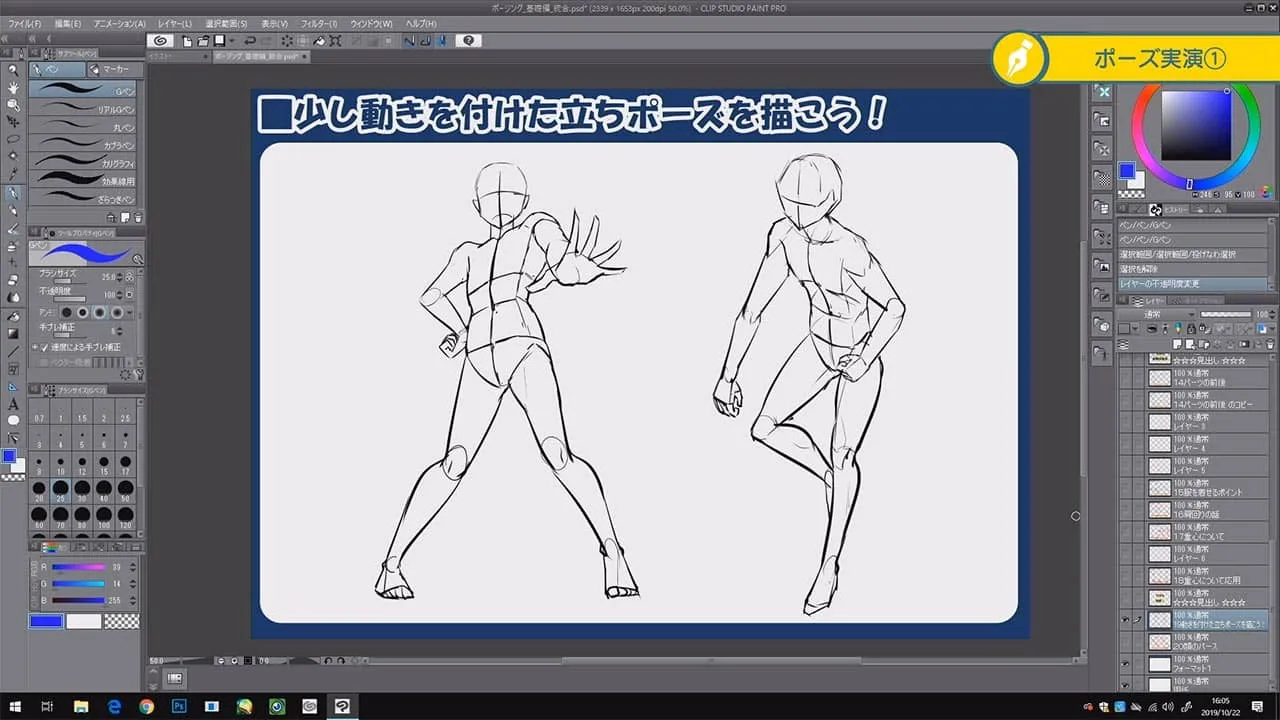Enable the 速度による手ブレ補正 checkbox
This screenshot has height=720, width=1280.
(x=45, y=347)
